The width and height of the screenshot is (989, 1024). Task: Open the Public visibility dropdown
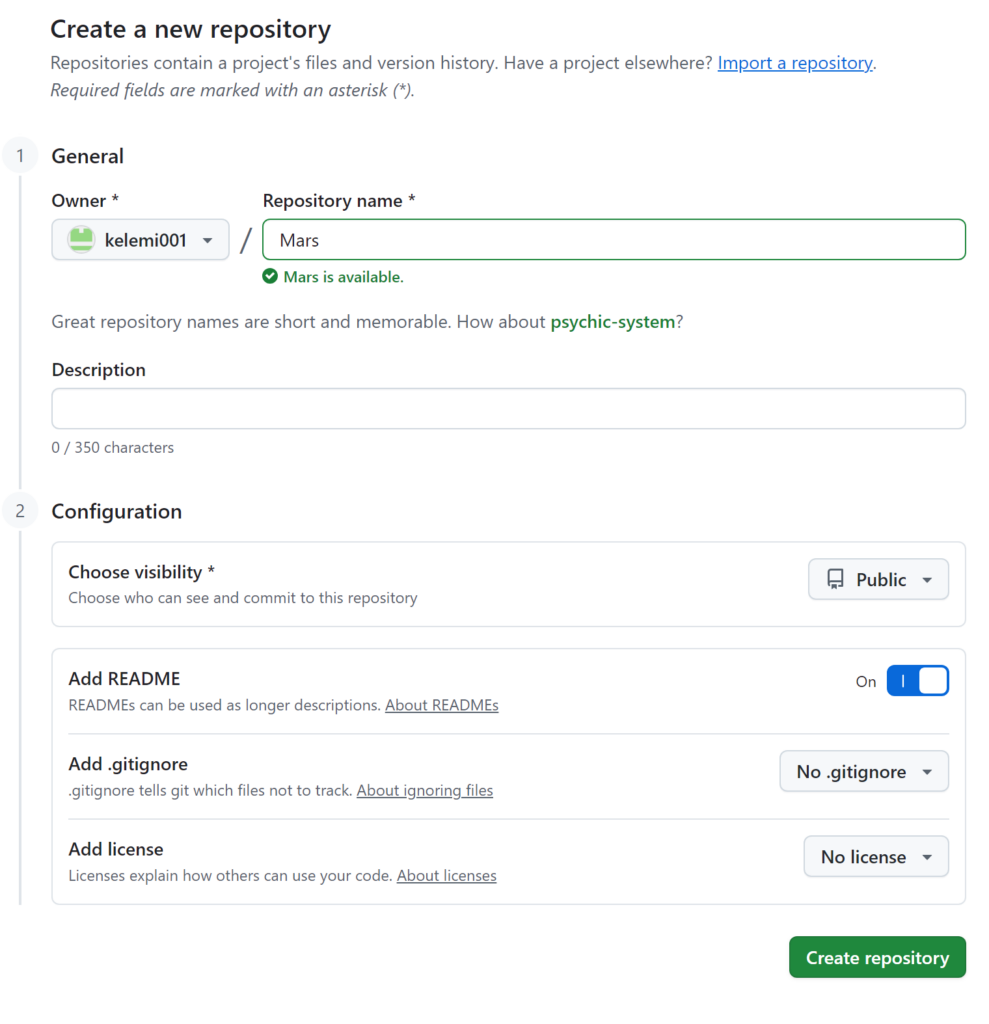point(878,579)
